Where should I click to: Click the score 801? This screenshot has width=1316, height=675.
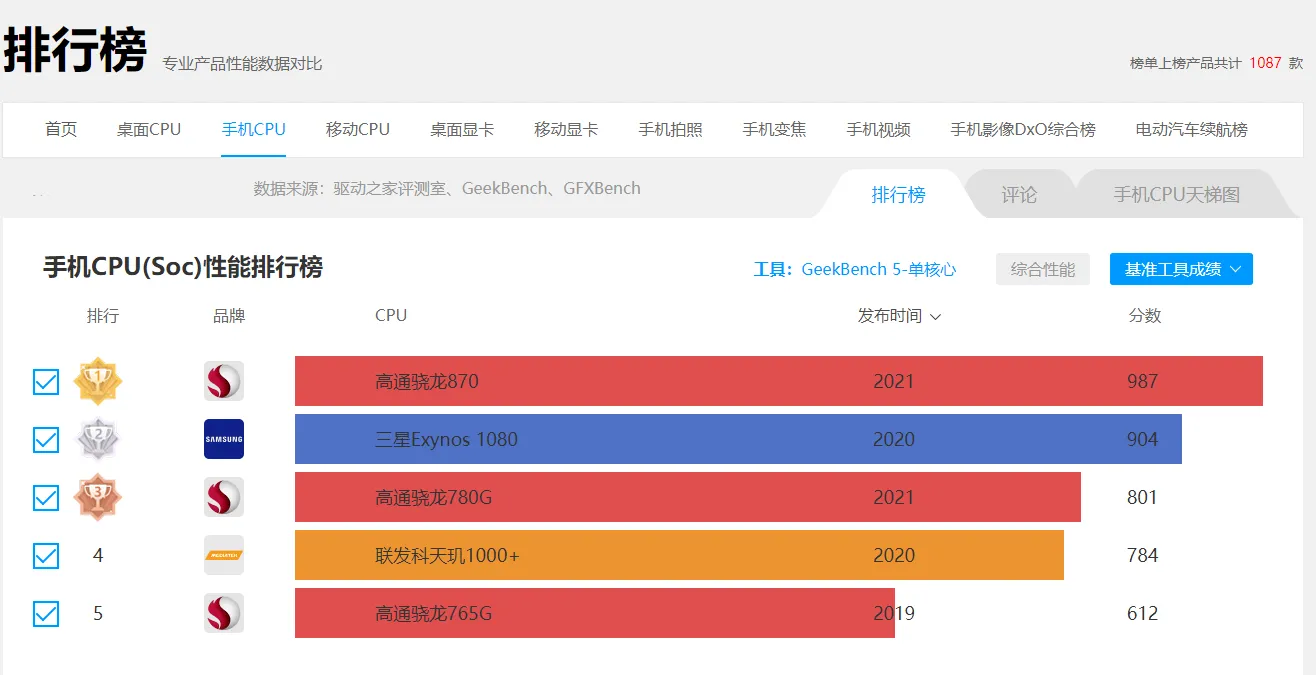(x=1142, y=497)
